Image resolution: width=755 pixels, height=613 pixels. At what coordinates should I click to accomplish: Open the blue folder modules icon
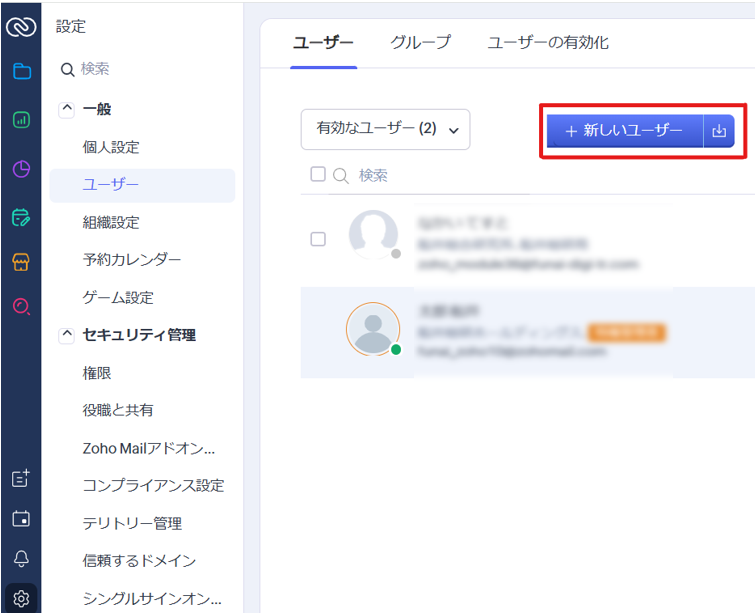click(x=22, y=71)
